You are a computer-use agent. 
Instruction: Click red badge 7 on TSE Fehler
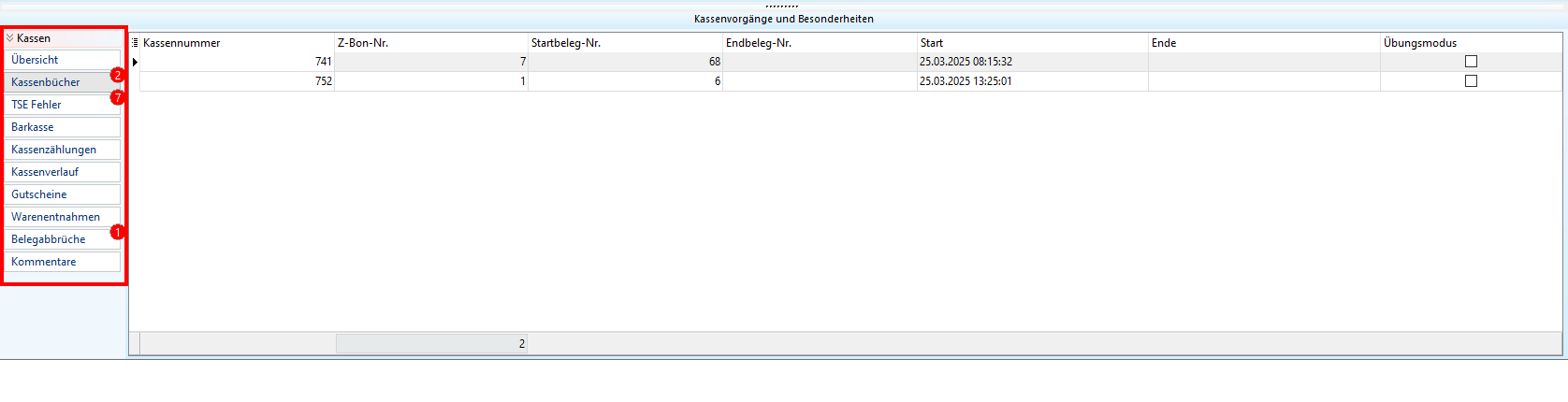point(118,97)
